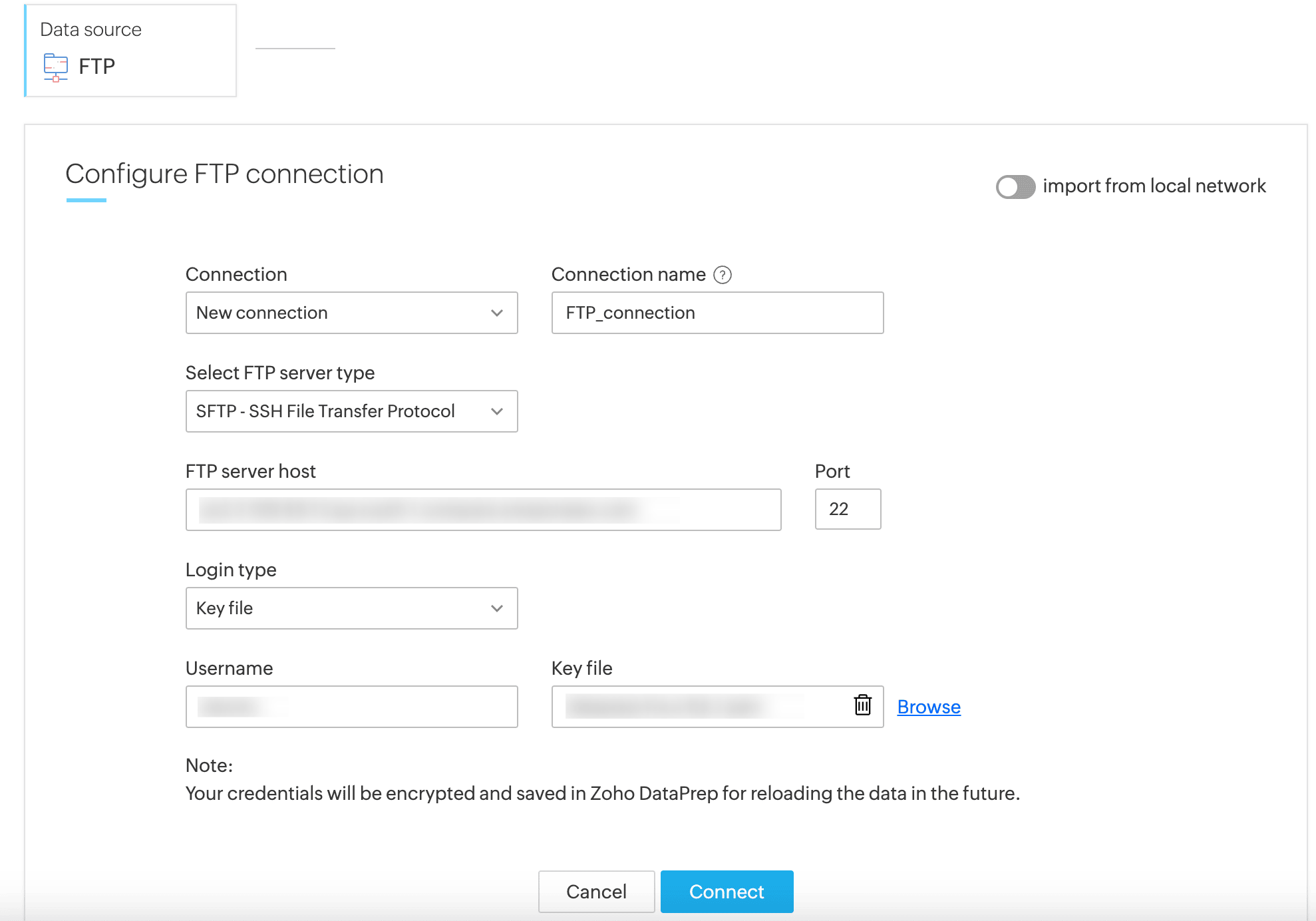The width and height of the screenshot is (1316, 921).
Task: Click the Key file path field
Action: click(699, 707)
